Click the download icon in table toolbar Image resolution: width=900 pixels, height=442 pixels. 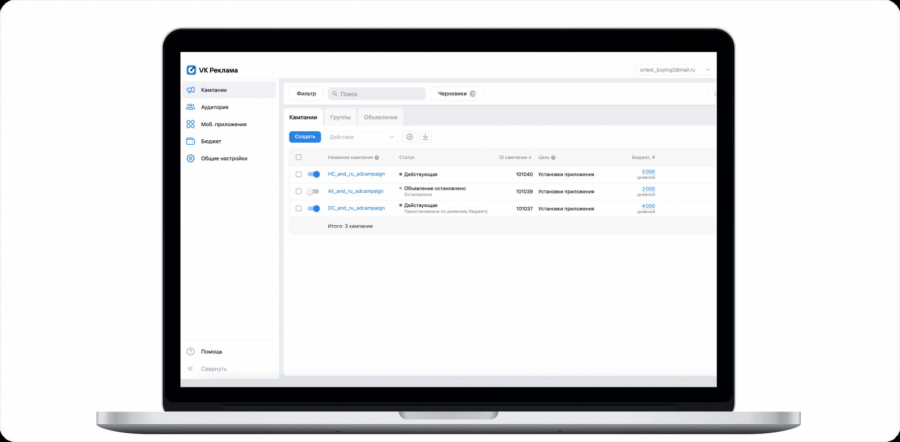(x=425, y=137)
